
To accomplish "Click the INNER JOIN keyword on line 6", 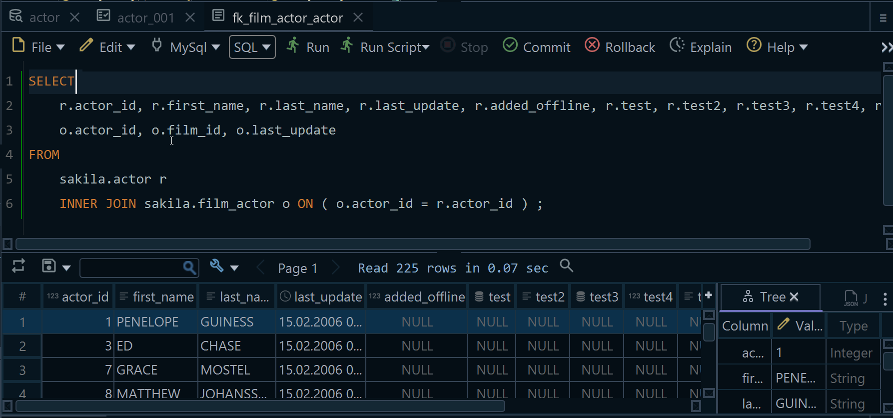I will pyautogui.click(x=97, y=204).
